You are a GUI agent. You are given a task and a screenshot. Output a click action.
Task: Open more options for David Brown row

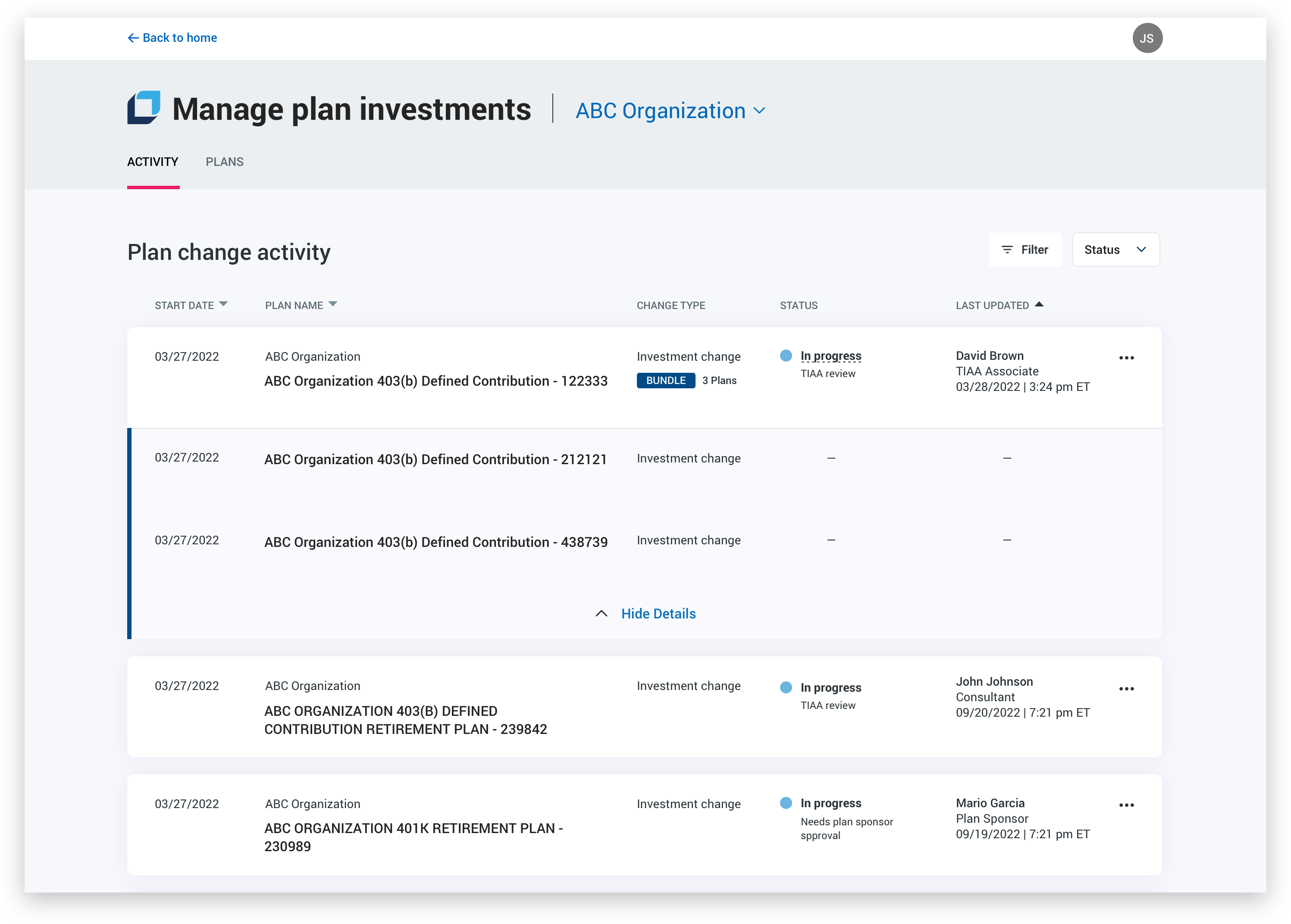(1126, 358)
